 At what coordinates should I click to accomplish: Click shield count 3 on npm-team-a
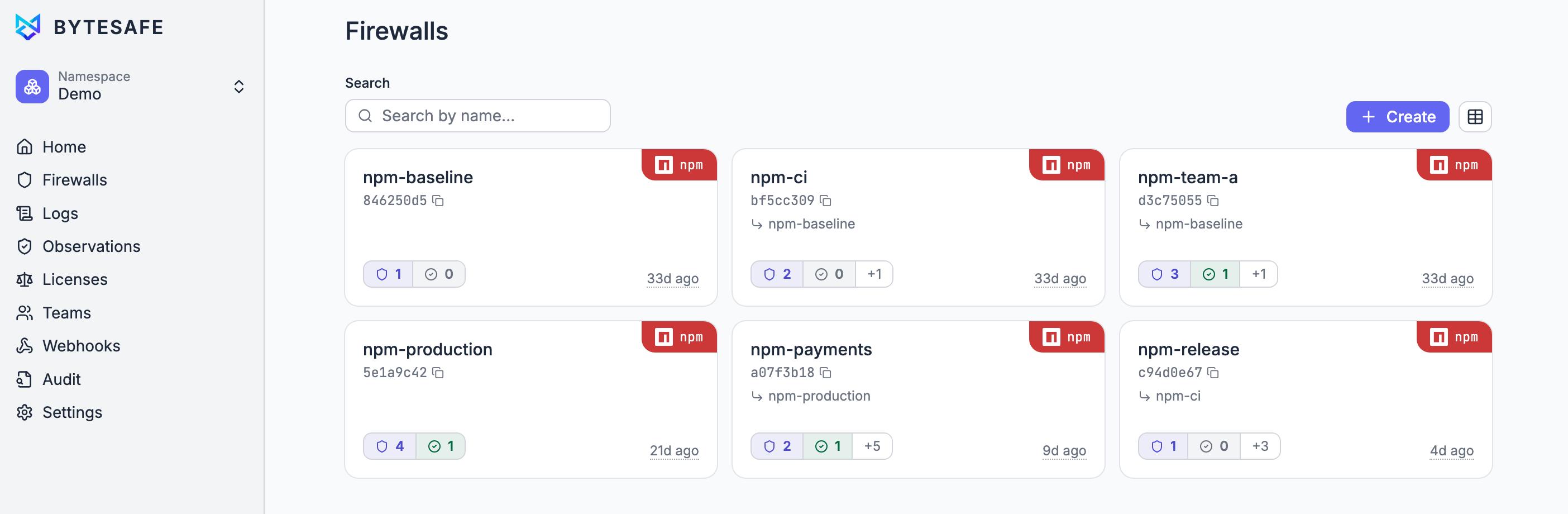pos(1165,274)
